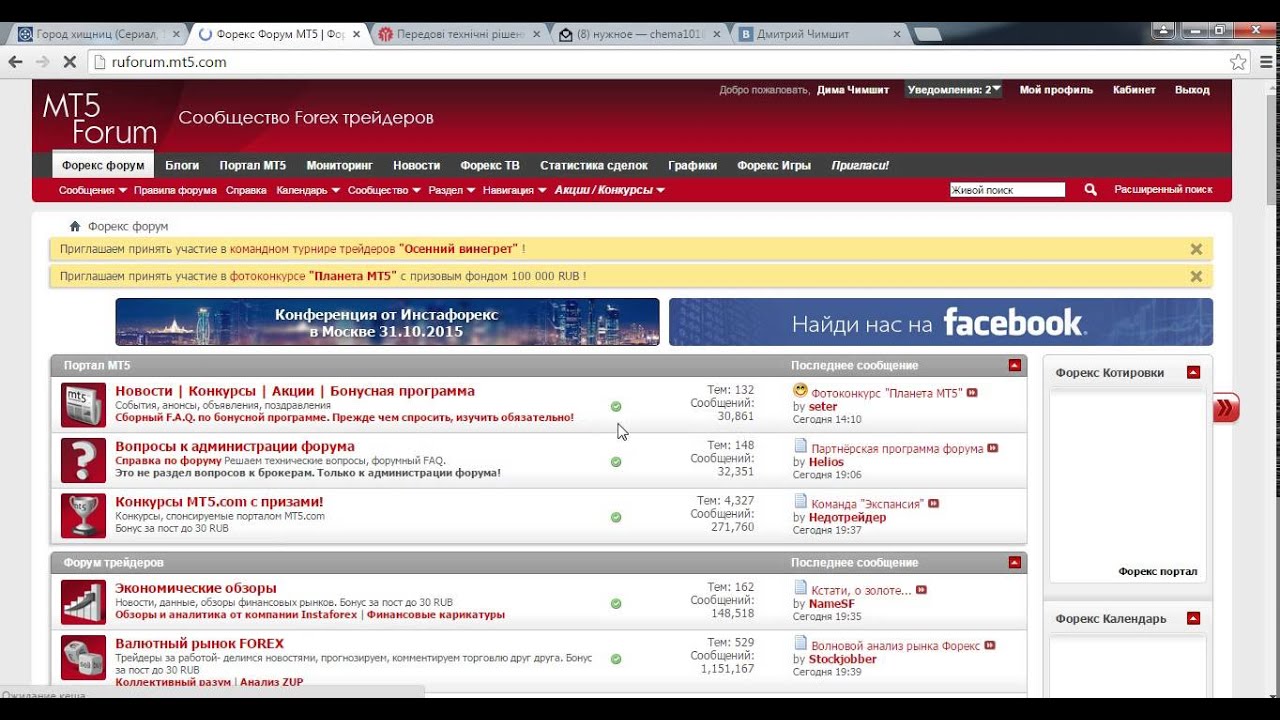Screen dimensions: 1280x720
Task: Open the Новости Конкурсы Акции forum icon
Action: [x=83, y=405]
